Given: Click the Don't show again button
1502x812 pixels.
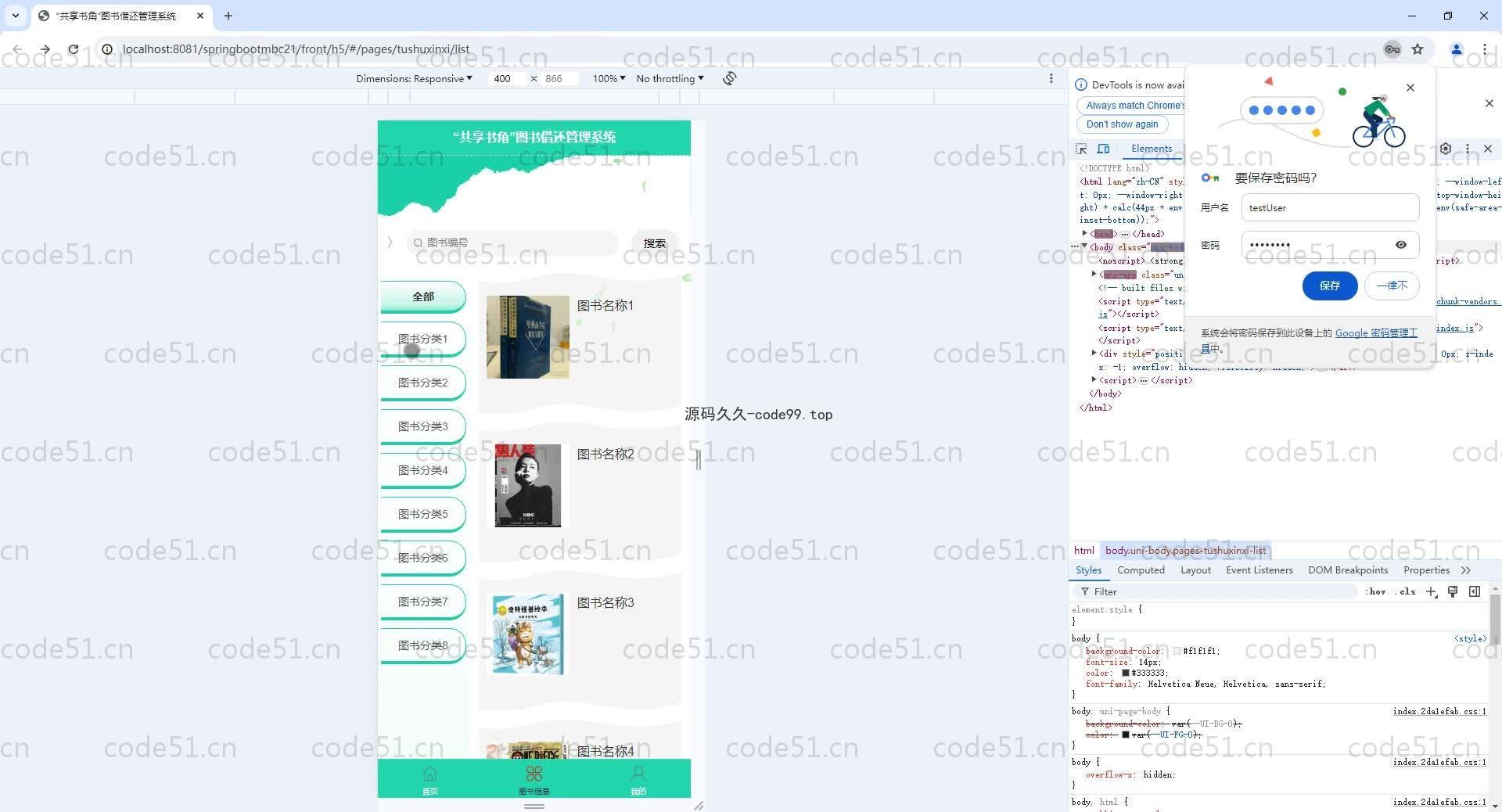Looking at the screenshot, I should (x=1122, y=124).
